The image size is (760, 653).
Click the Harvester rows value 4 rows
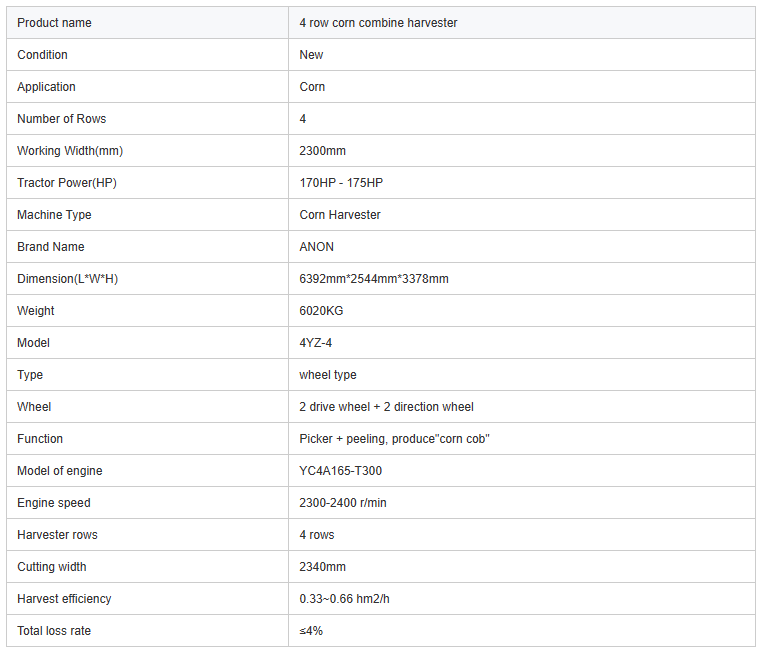(x=317, y=535)
